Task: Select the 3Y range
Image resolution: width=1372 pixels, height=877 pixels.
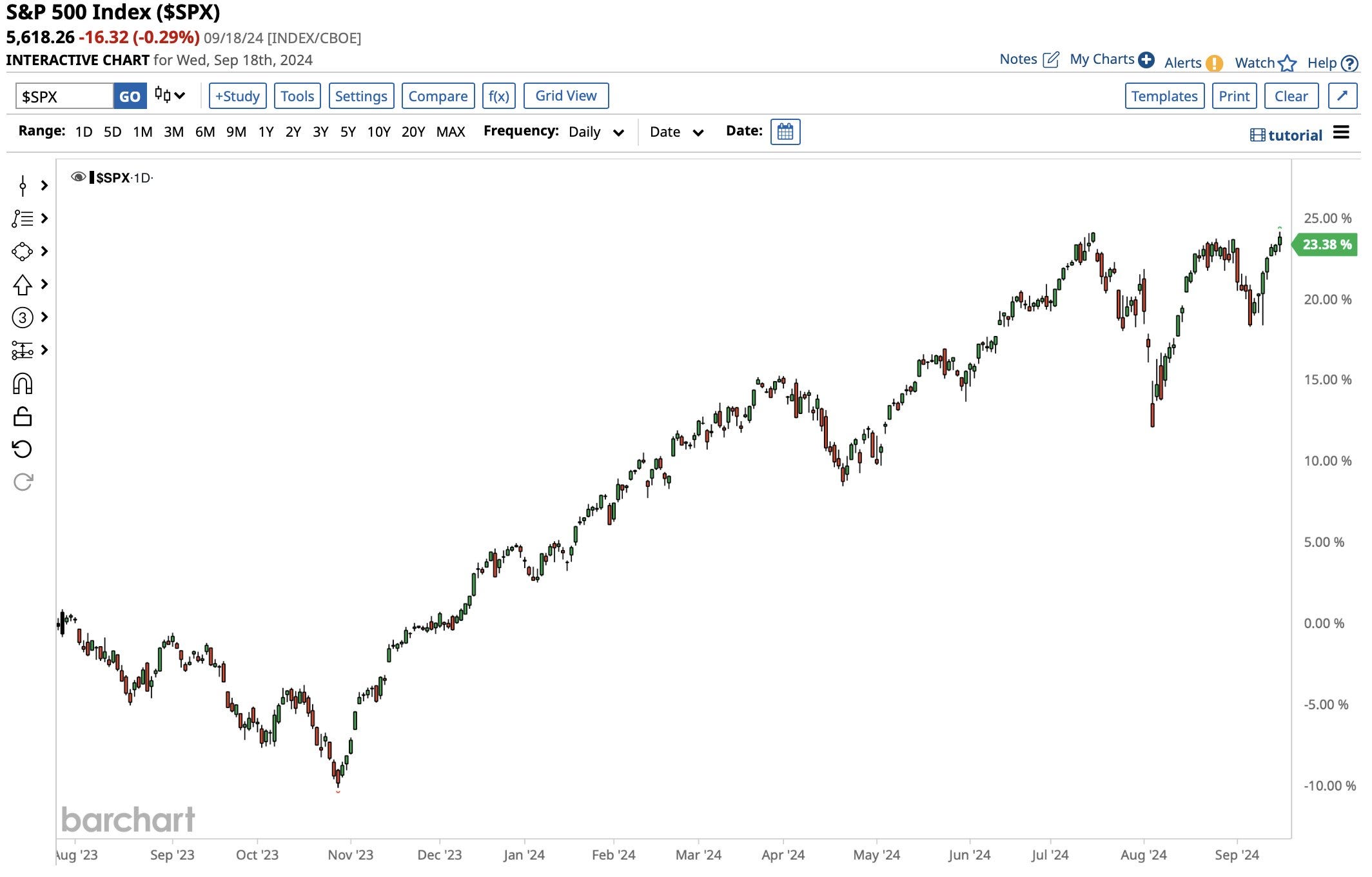Action: coord(320,132)
